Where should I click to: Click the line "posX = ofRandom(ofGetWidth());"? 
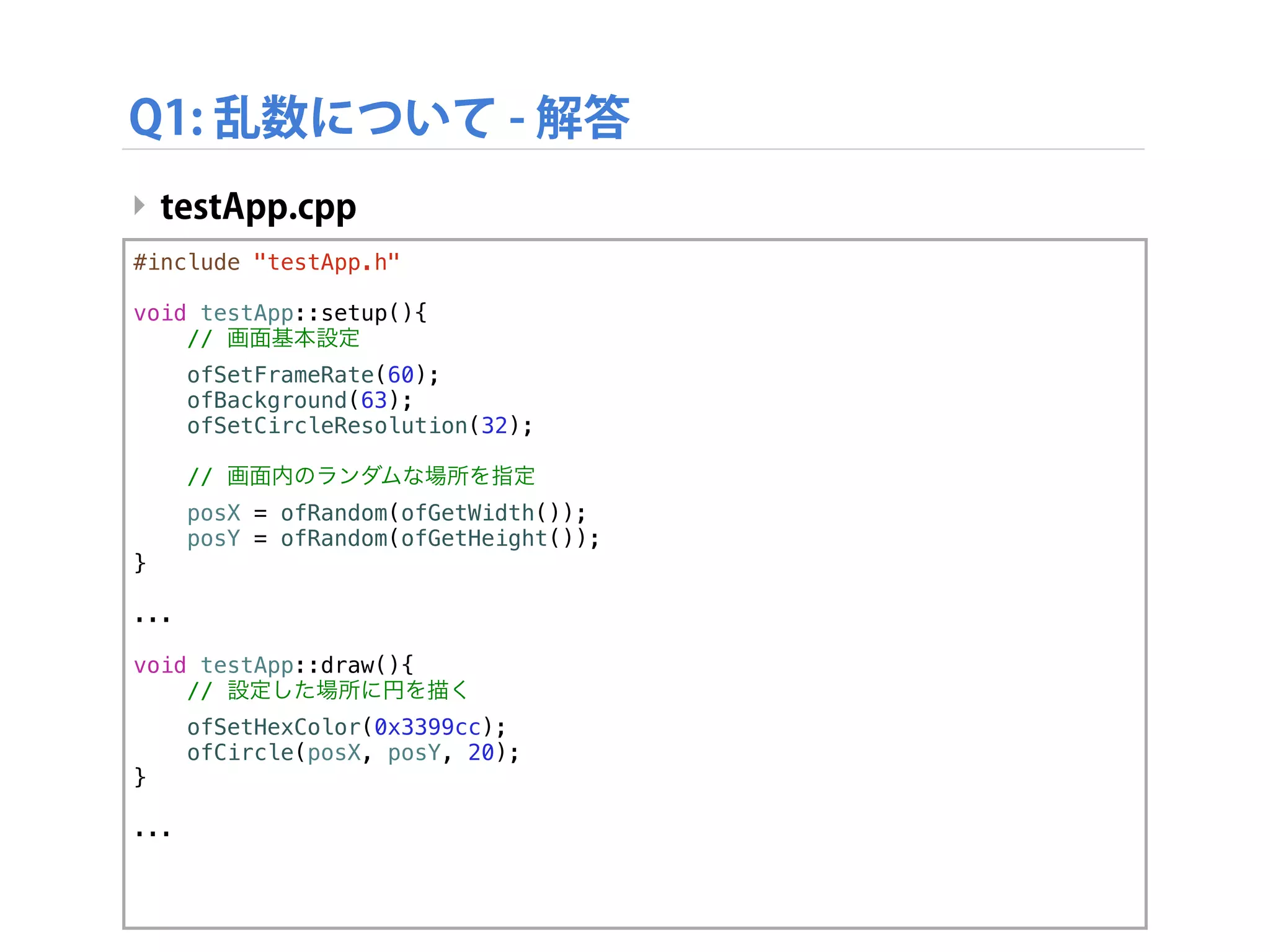386,513
